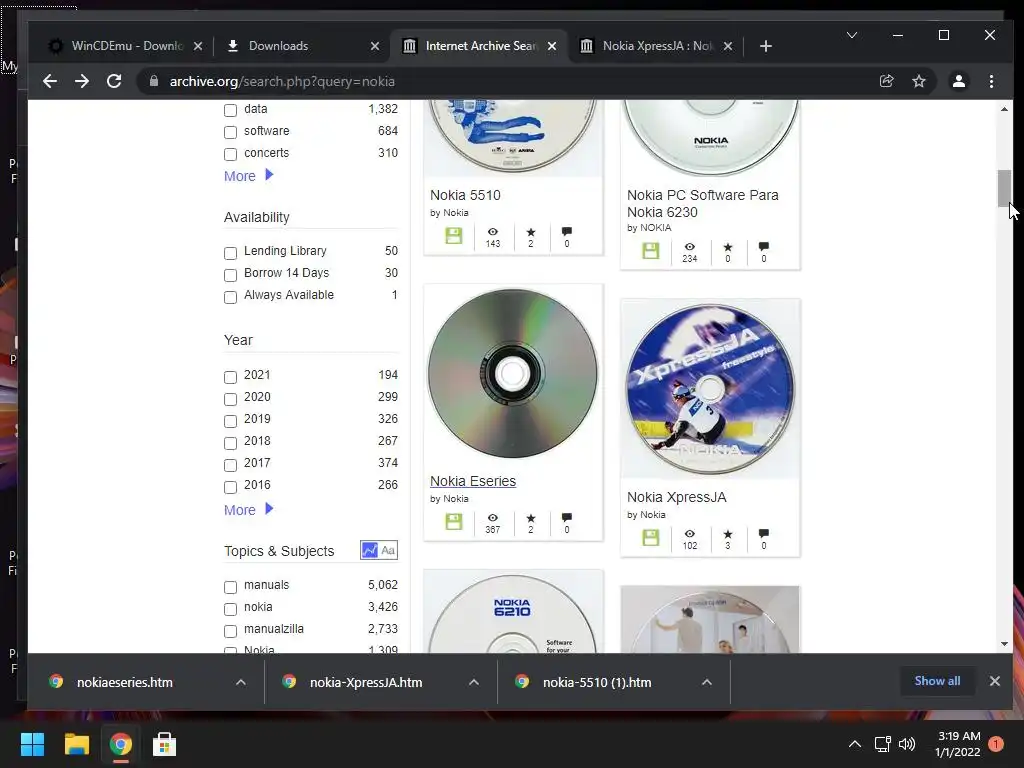Open the Nokia 5510 item title
This screenshot has height=768, width=1024.
(465, 195)
